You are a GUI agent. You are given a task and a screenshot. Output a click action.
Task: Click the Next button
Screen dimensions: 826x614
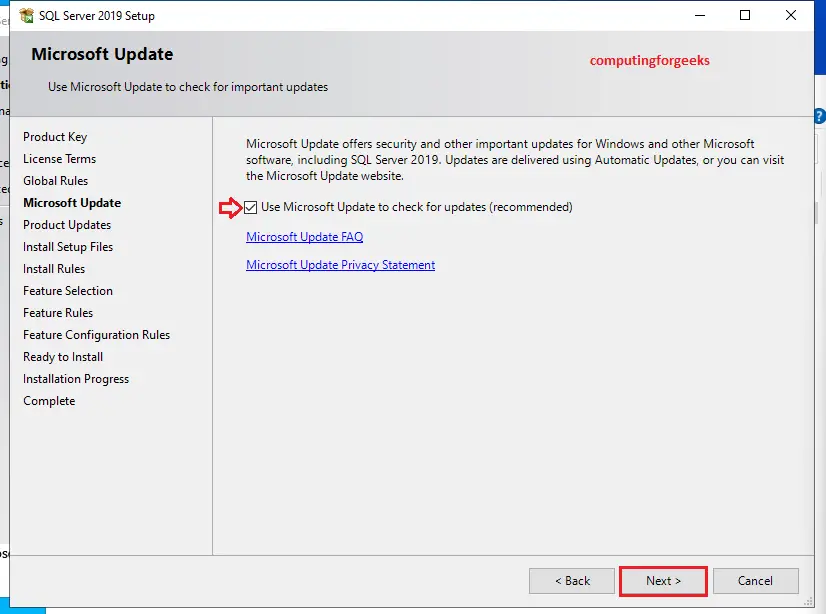pos(663,581)
